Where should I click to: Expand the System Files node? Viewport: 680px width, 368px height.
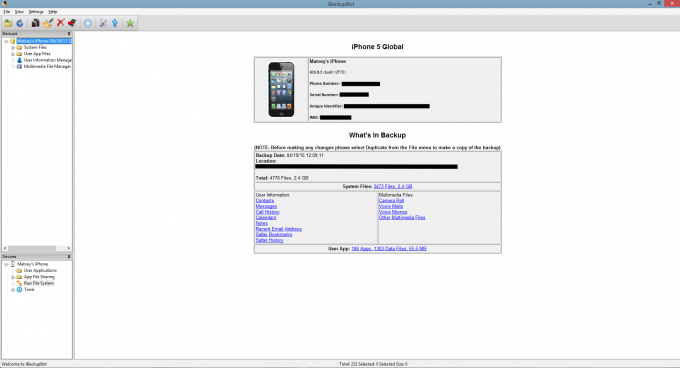[x=13, y=47]
